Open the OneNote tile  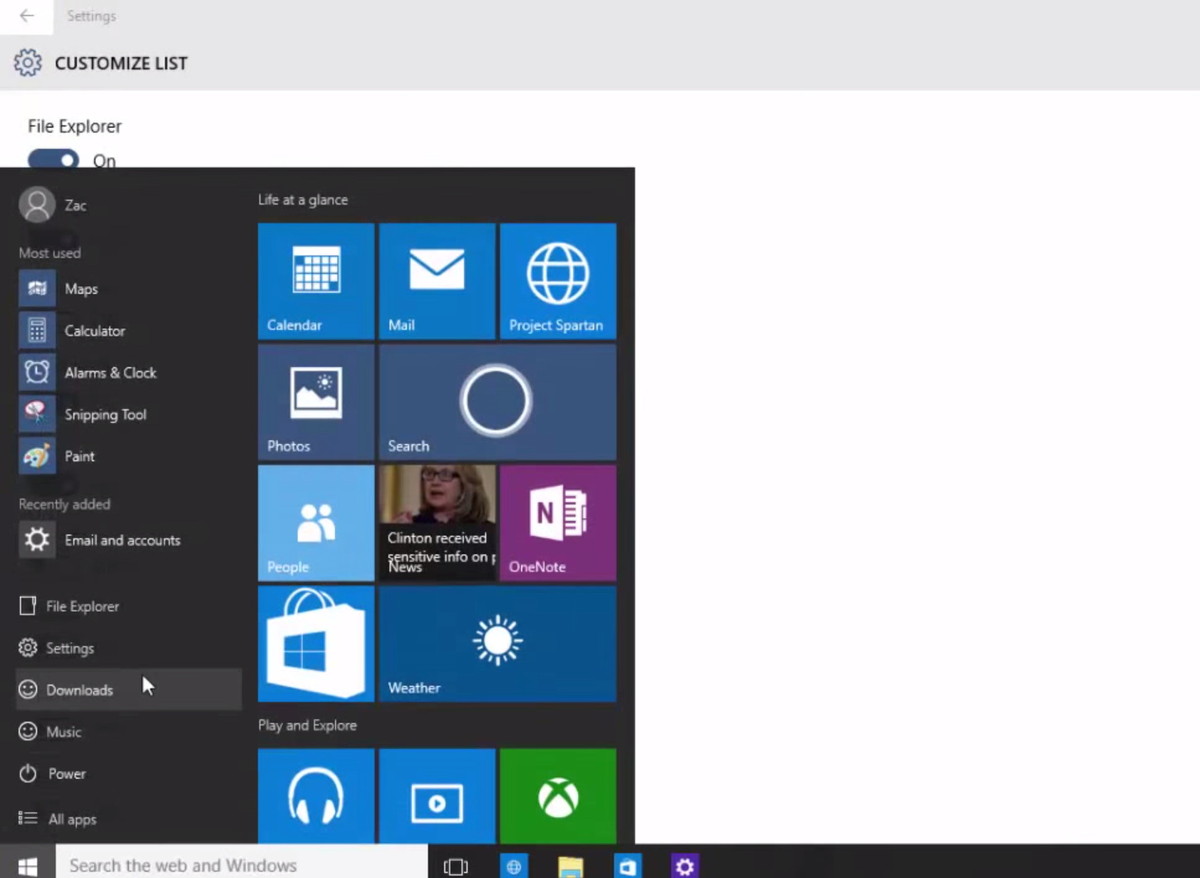pos(557,523)
